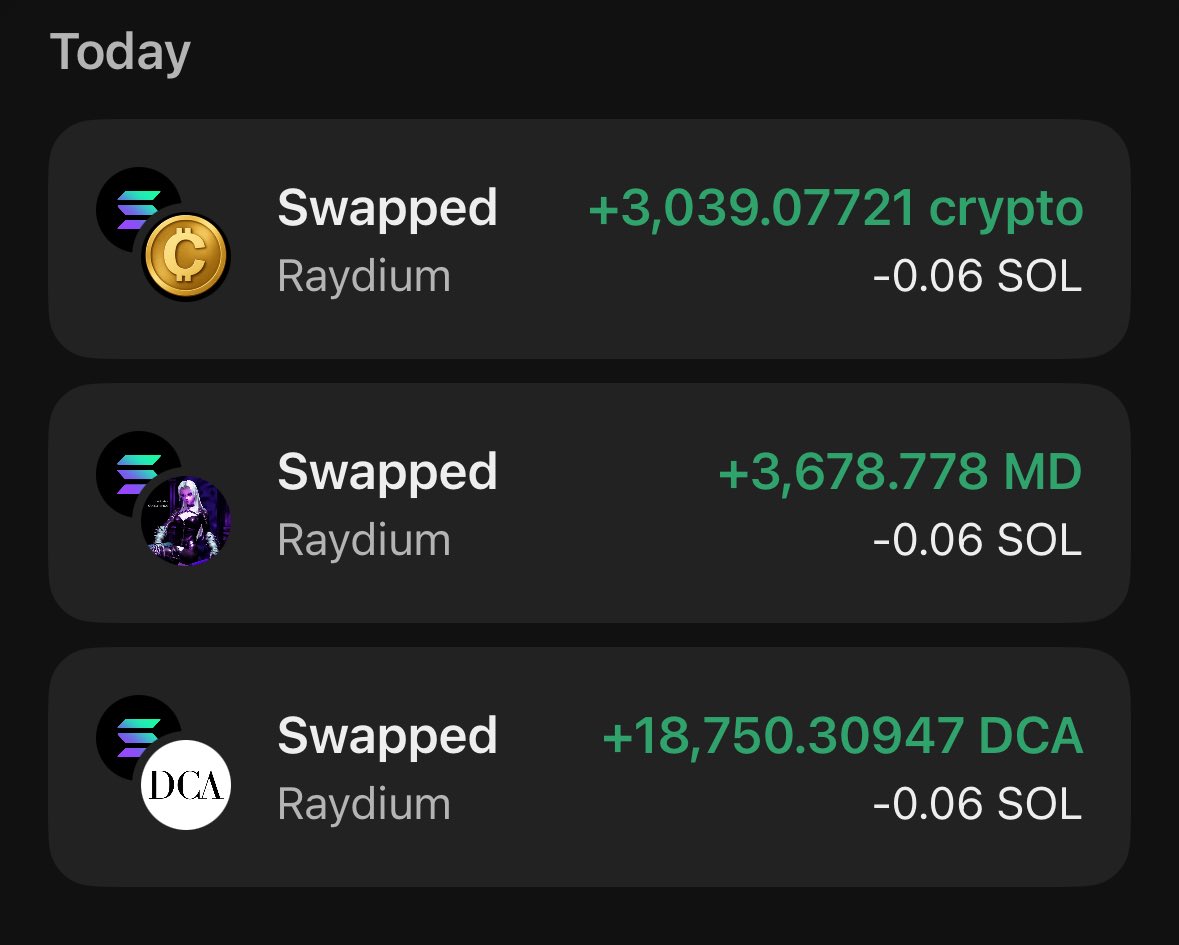1179x945 pixels.
Task: Click Raydium under the MD swap
Action: coord(364,540)
